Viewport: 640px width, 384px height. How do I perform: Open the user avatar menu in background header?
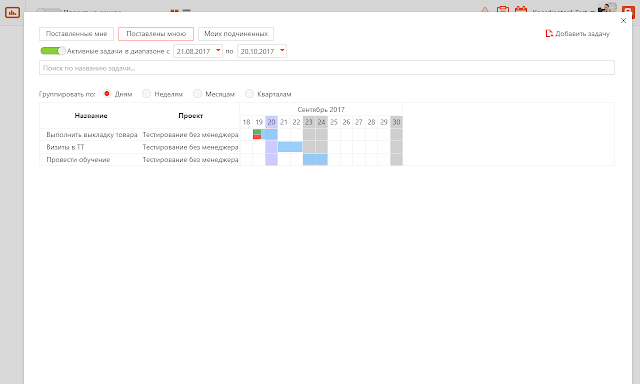607,7
